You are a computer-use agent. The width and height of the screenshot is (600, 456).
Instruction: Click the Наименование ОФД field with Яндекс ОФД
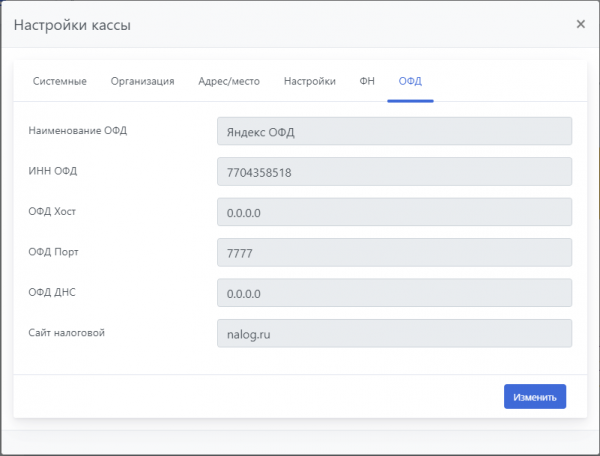point(394,131)
